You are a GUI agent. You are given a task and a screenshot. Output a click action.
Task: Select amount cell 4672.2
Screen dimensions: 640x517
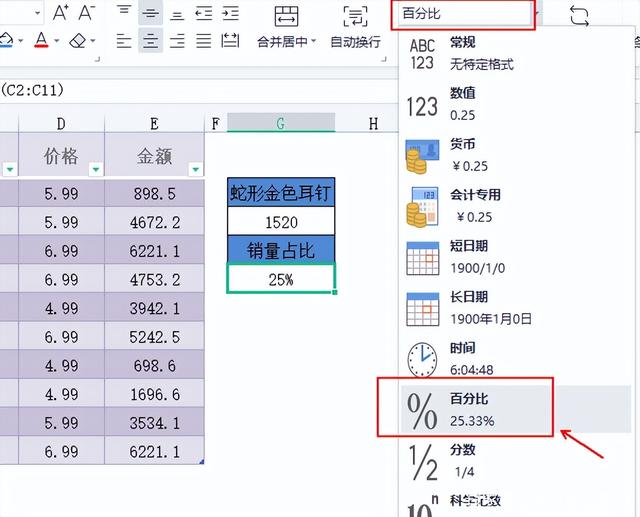[x=154, y=222]
